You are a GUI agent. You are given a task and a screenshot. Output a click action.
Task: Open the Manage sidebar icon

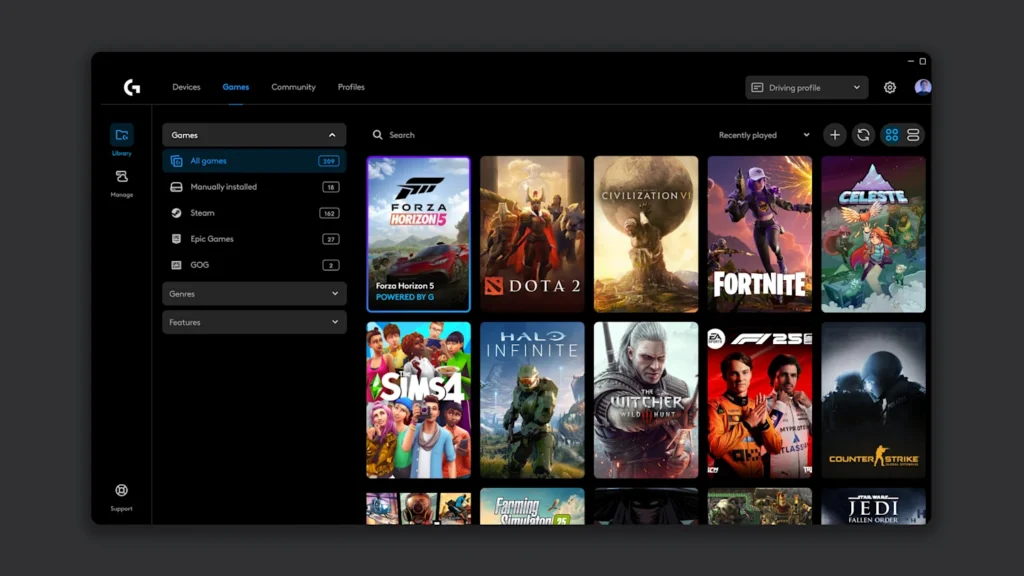click(121, 178)
